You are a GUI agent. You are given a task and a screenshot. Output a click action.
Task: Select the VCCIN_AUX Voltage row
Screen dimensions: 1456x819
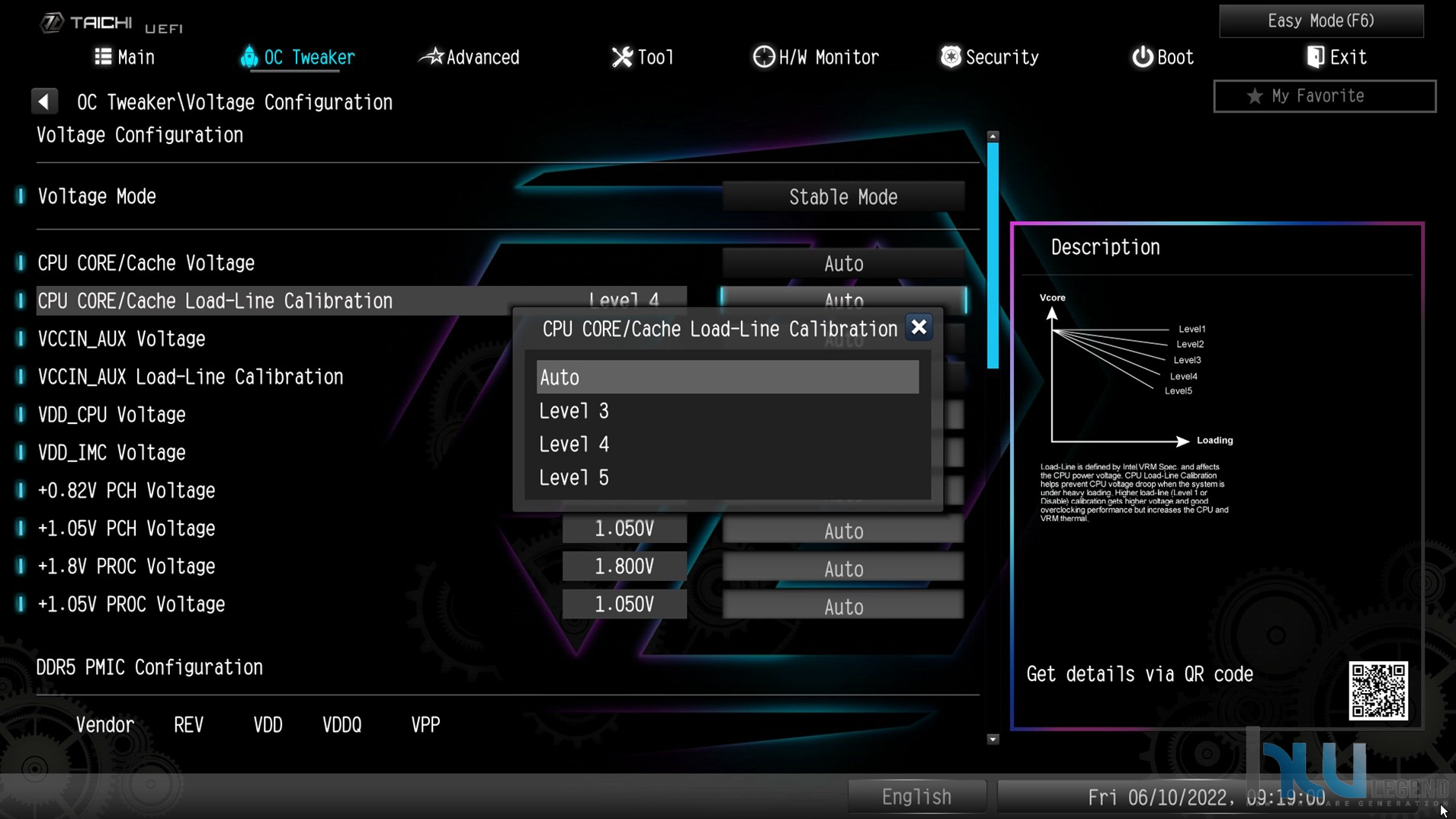(121, 339)
